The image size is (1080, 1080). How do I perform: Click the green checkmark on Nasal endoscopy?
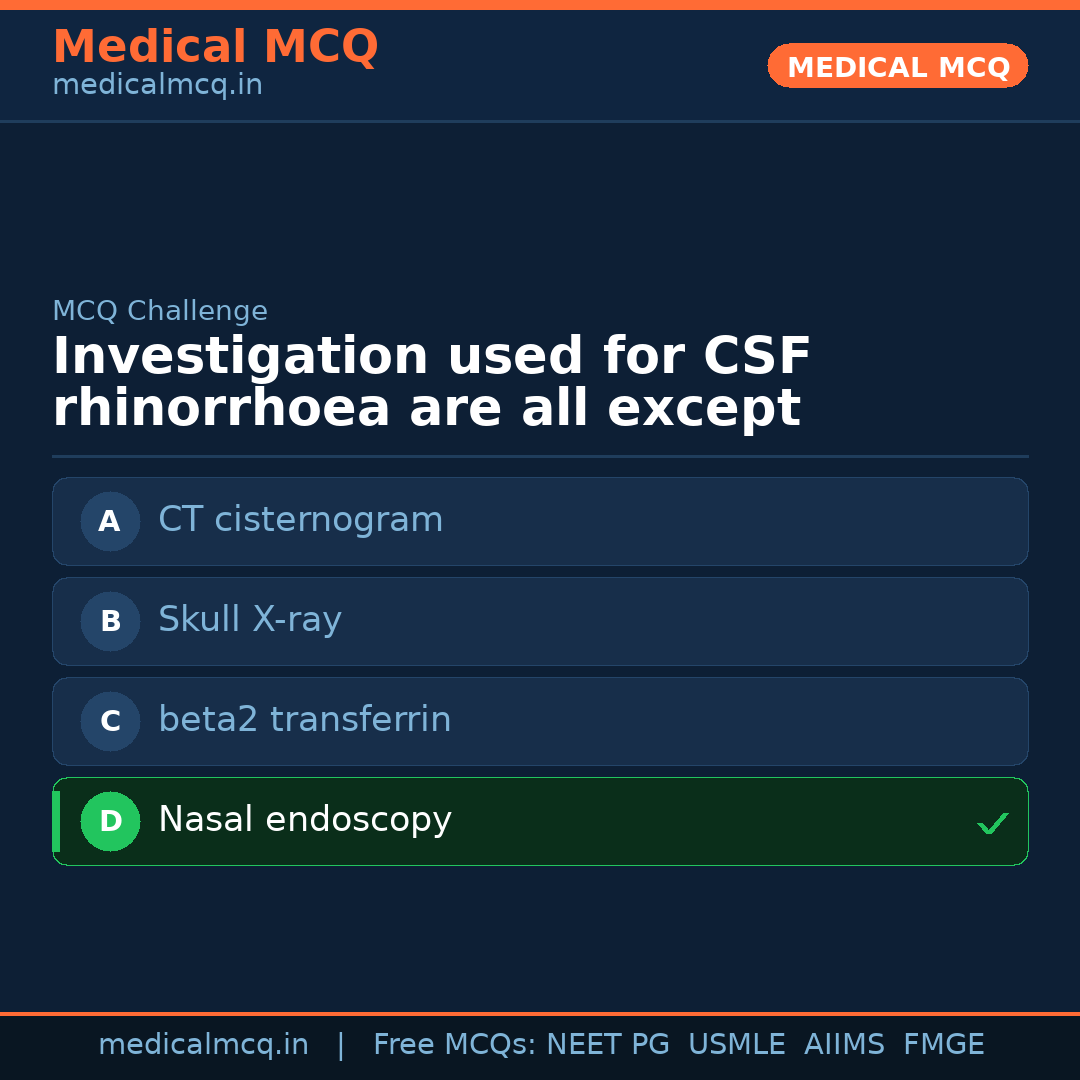pos(992,824)
